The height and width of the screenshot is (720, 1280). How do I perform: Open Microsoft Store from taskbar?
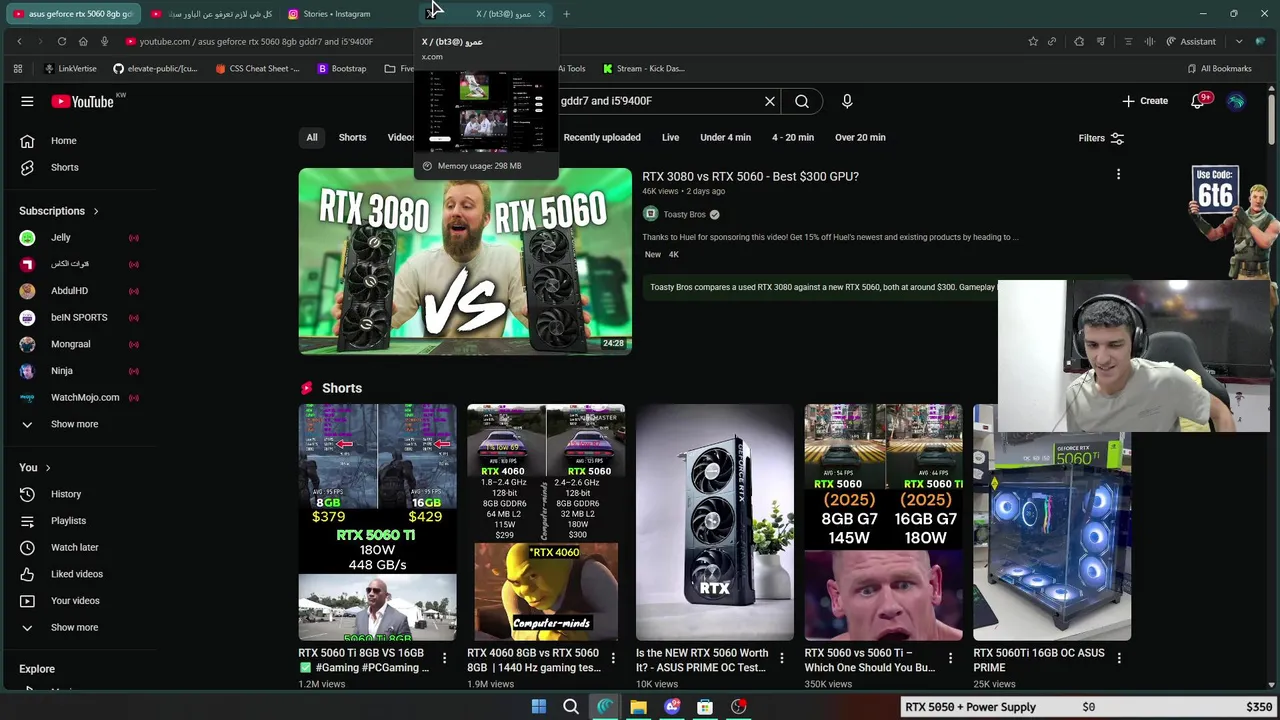pos(705,707)
